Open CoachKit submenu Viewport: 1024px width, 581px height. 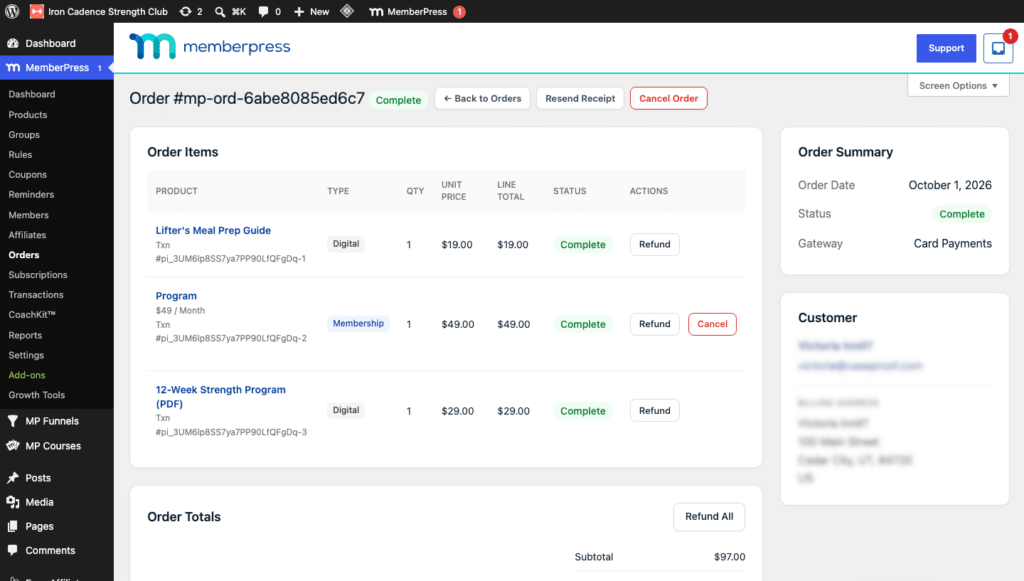pyautogui.click(x=32, y=315)
